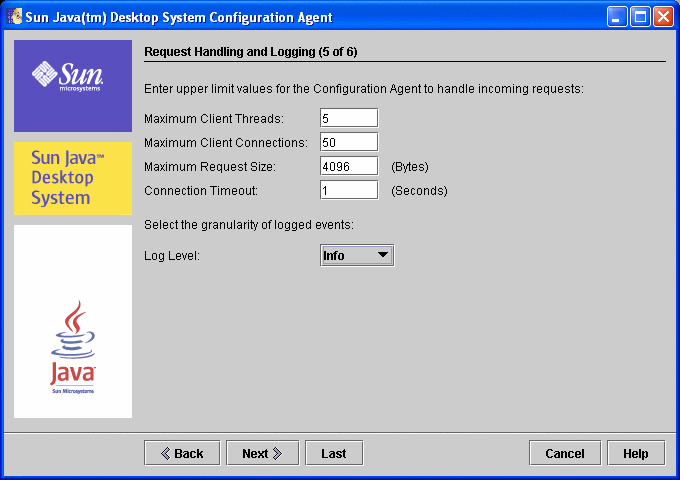Click the 'Enter upper limit values' instruction text
Viewport: 680px width, 480px height.
point(364,89)
